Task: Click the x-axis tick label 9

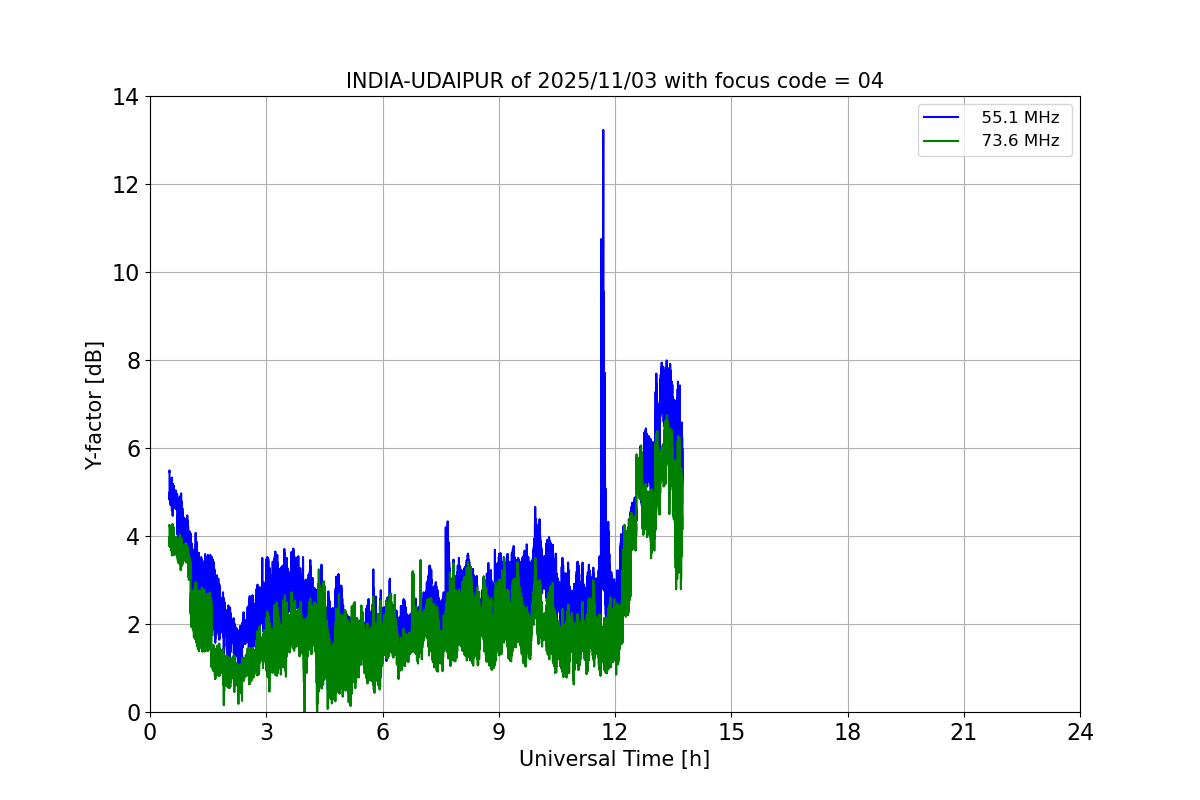Action: [x=498, y=732]
